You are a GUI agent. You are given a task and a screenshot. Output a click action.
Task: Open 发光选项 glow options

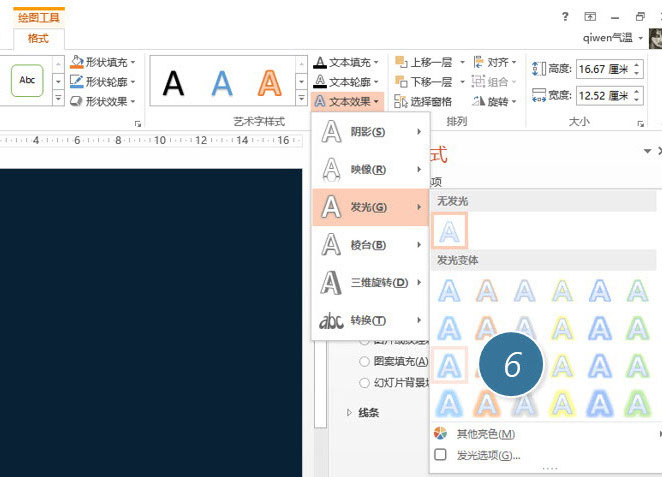(x=488, y=455)
